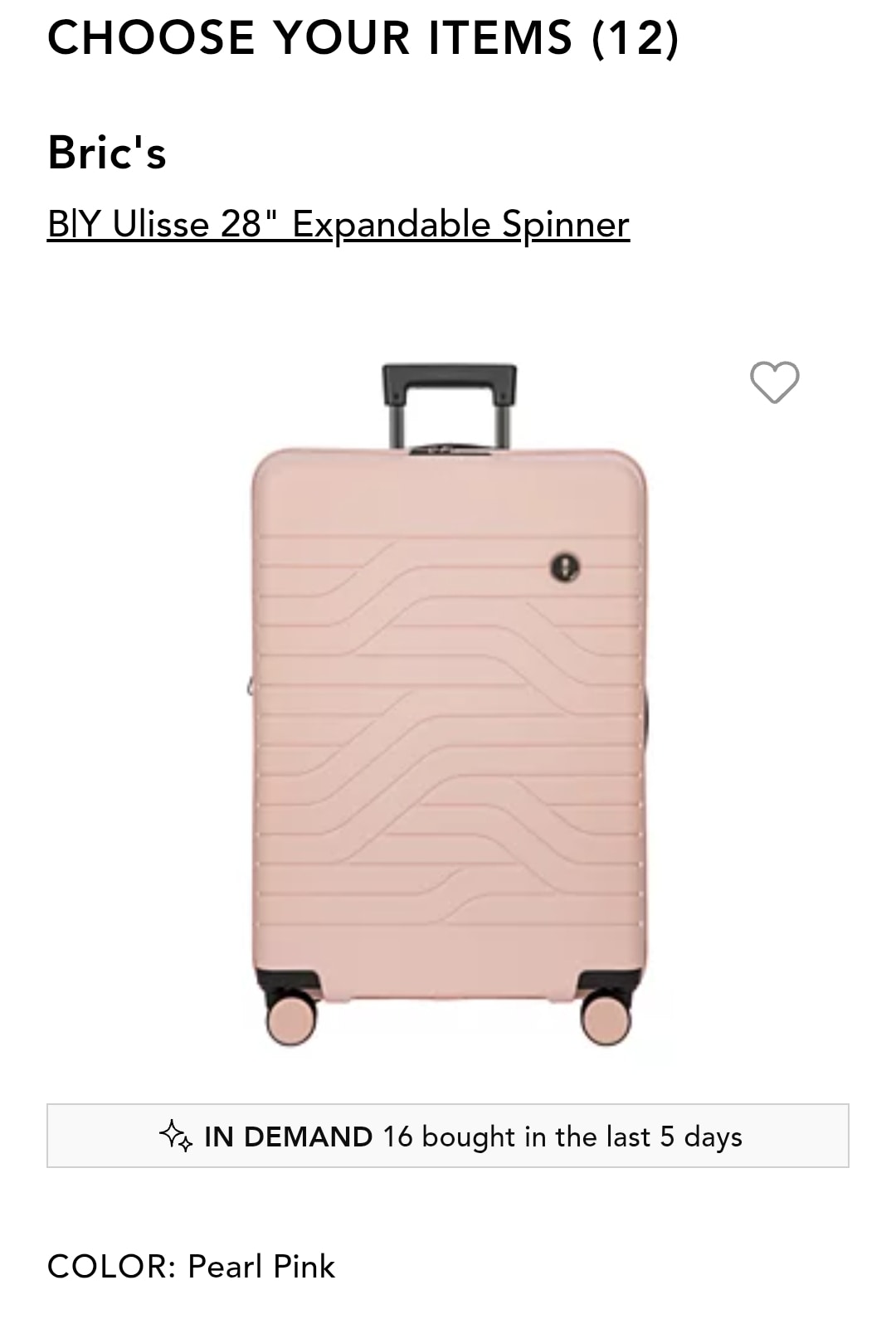Tap the black telescoping handle of suitcase

[x=449, y=406]
